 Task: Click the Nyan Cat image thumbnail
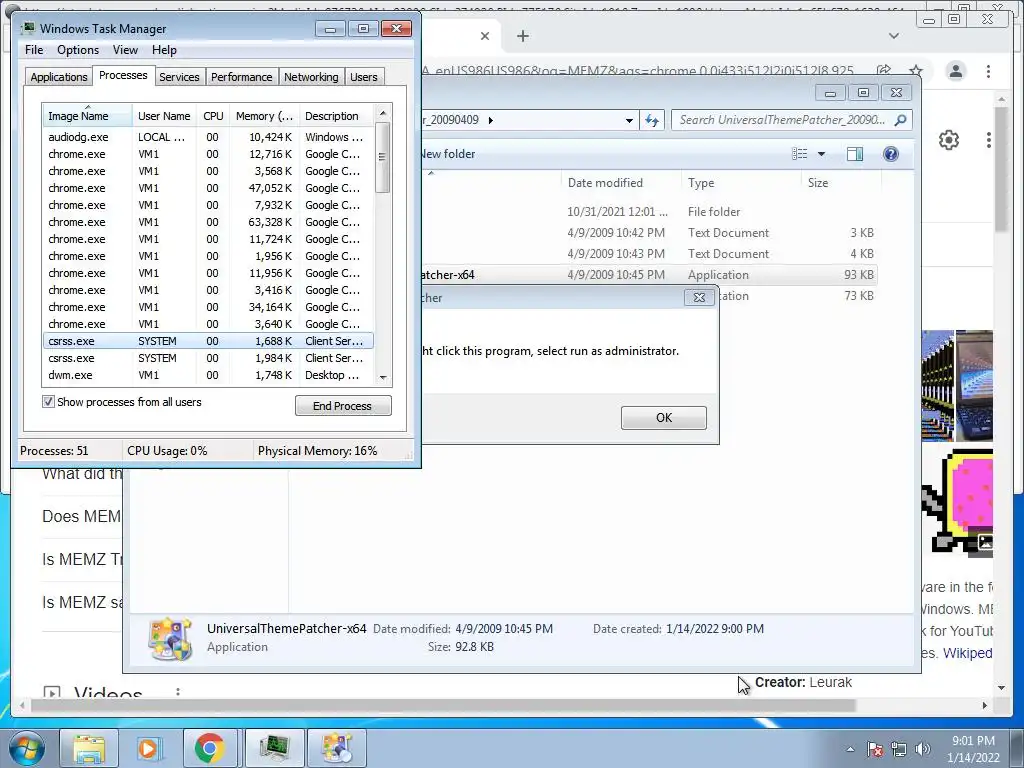(957, 503)
